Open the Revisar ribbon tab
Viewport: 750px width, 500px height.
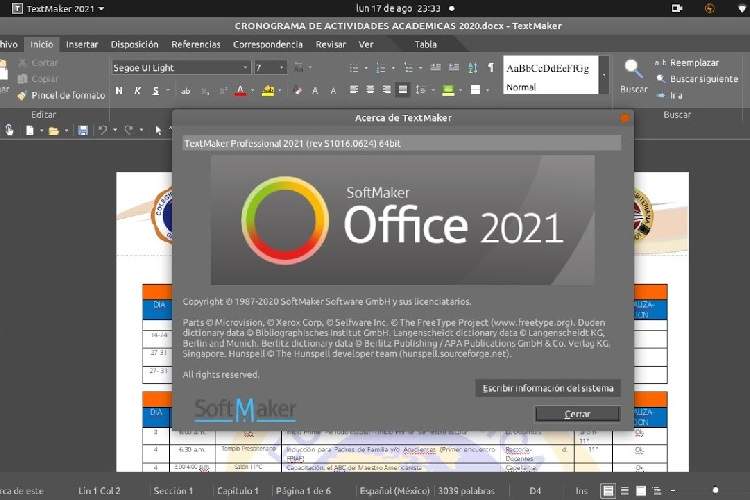click(331, 44)
